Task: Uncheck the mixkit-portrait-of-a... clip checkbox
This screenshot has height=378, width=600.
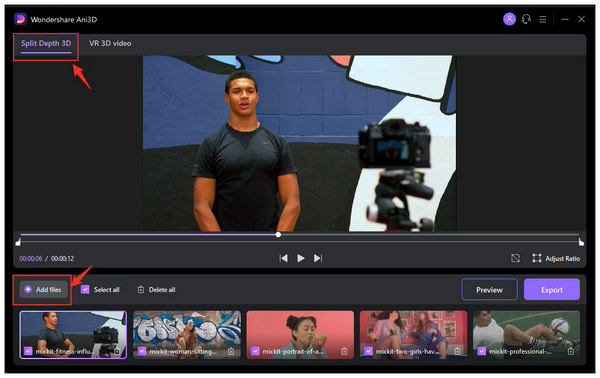Action: pos(255,351)
